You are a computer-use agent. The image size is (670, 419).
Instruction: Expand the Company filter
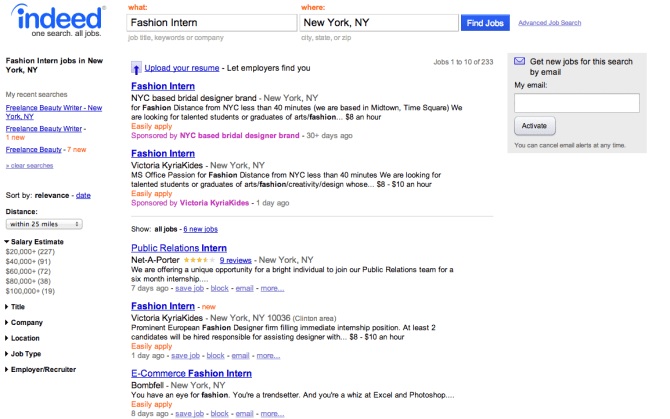click(25, 323)
